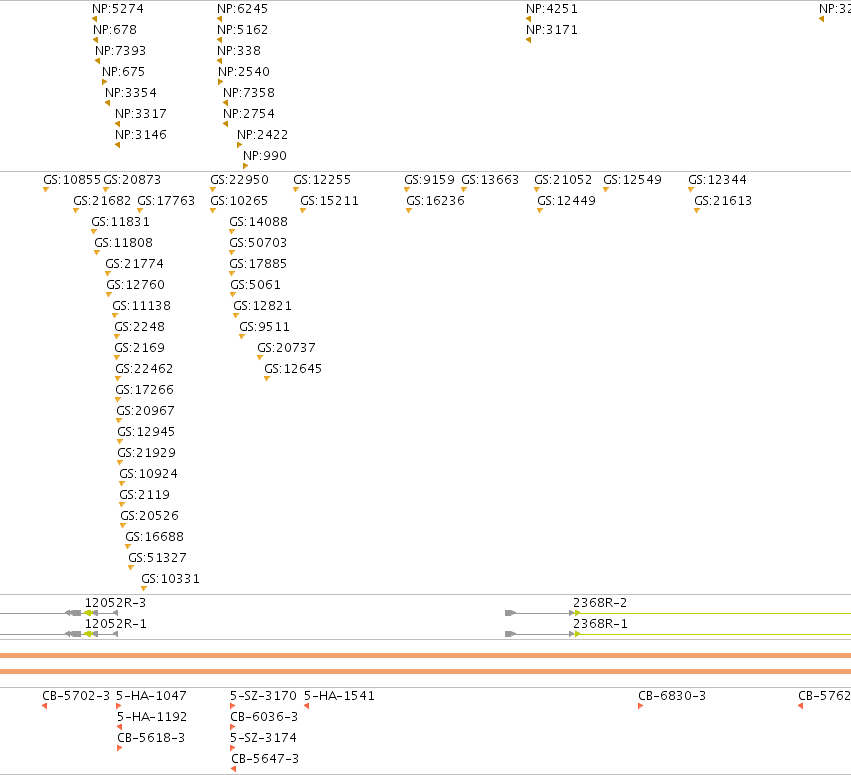This screenshot has height=775, width=851.
Task: Select NP:7358 insertion label
Action: (x=249, y=93)
